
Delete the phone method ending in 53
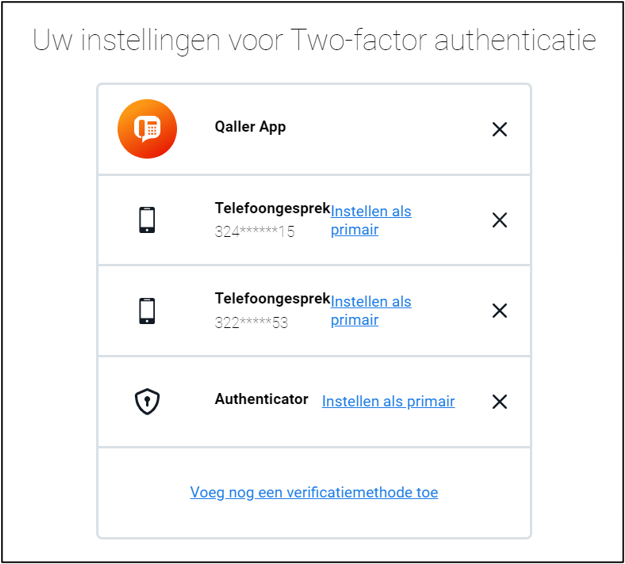click(499, 310)
